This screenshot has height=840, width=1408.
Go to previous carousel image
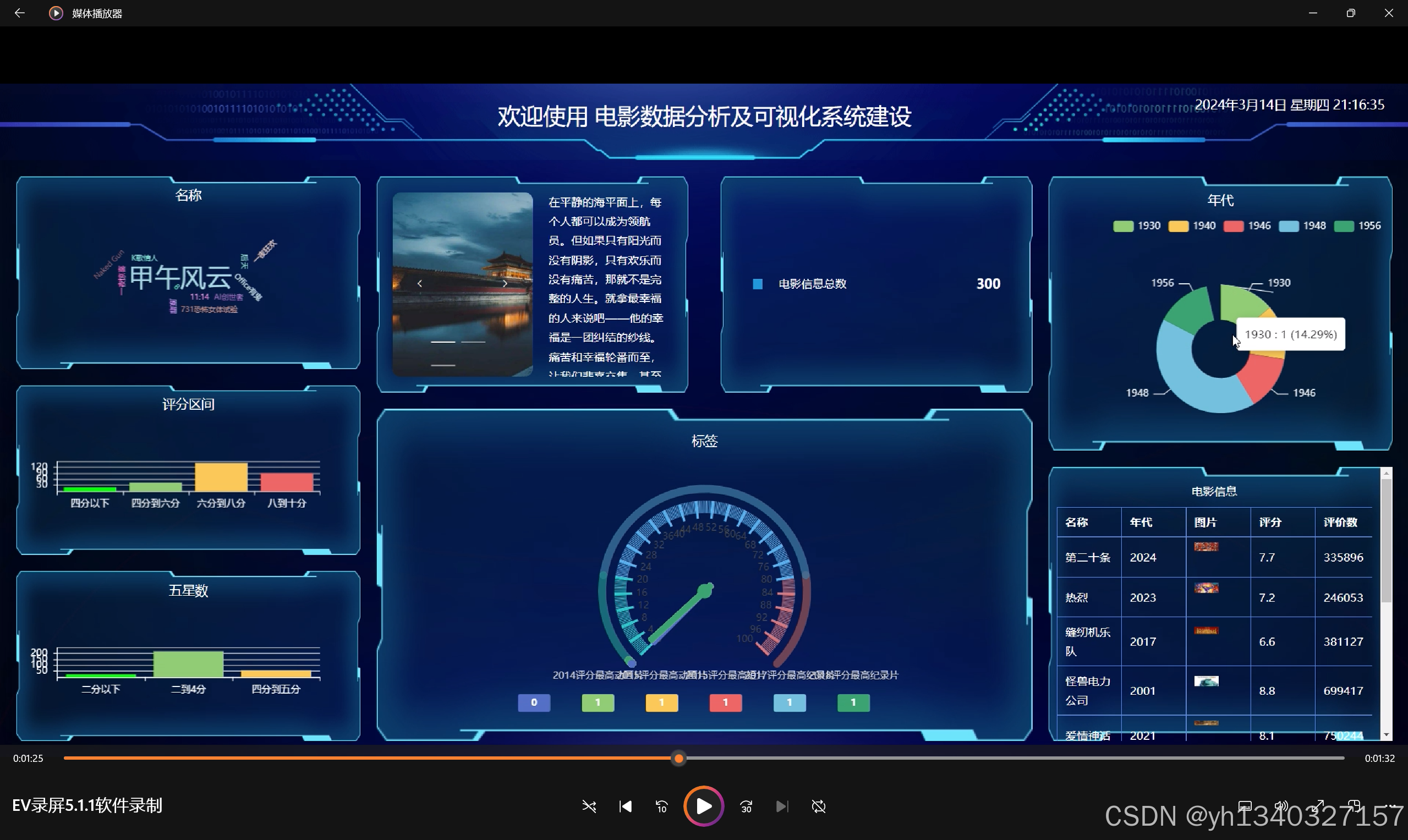(x=419, y=284)
